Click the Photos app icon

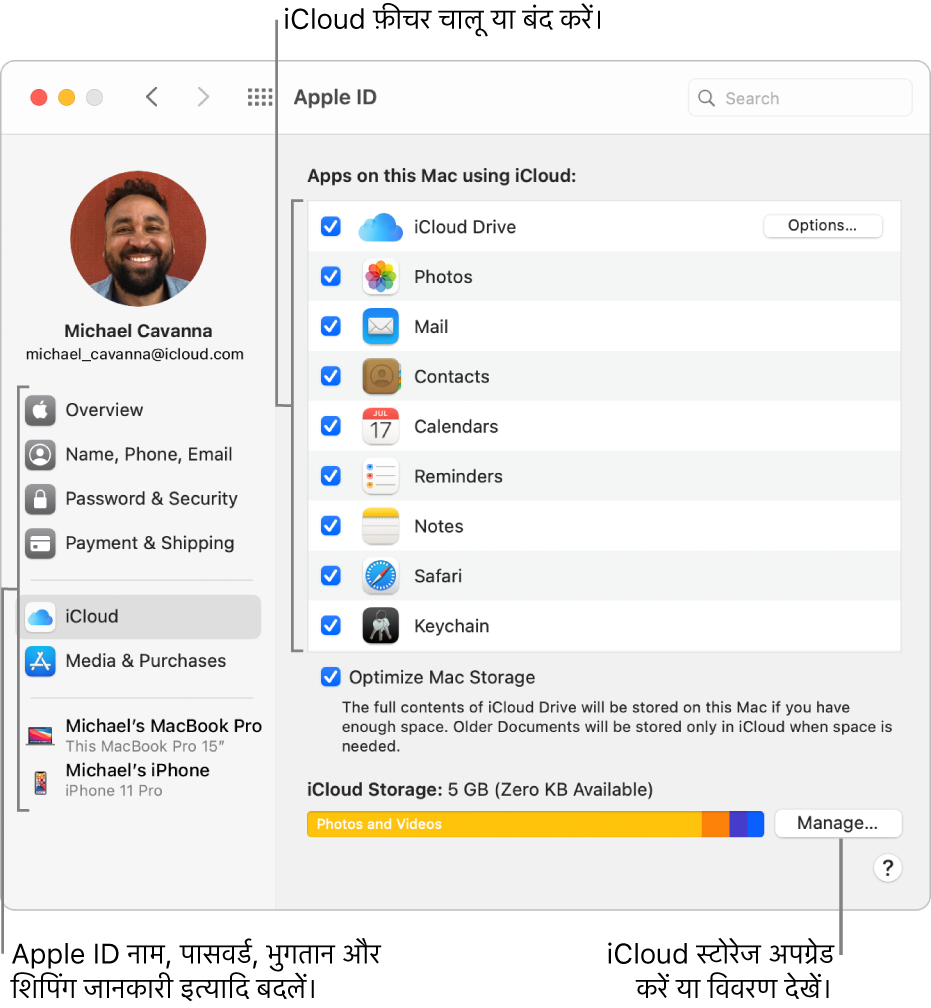[x=381, y=277]
